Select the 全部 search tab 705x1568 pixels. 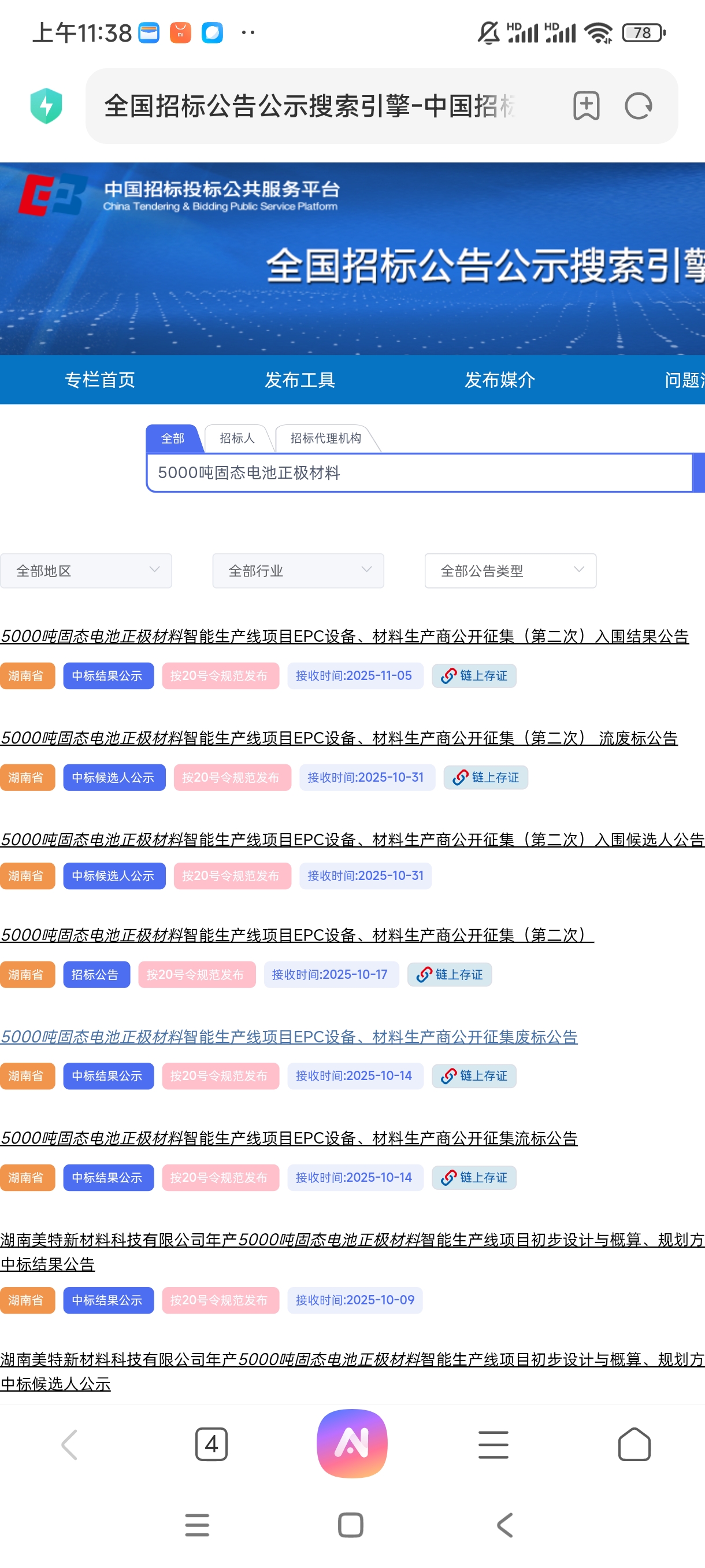173,438
